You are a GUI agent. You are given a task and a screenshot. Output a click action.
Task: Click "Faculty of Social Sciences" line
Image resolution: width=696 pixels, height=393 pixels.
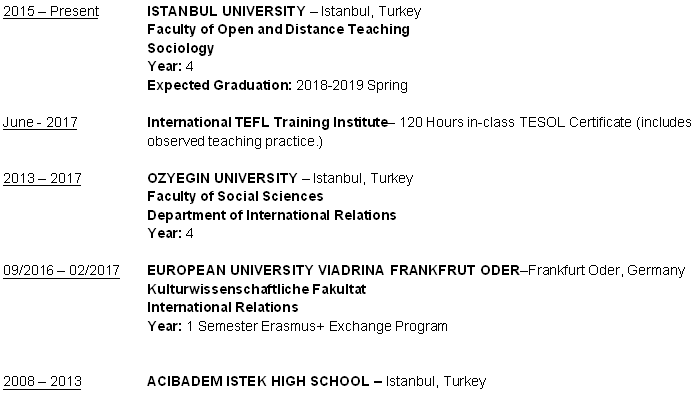click(235, 196)
